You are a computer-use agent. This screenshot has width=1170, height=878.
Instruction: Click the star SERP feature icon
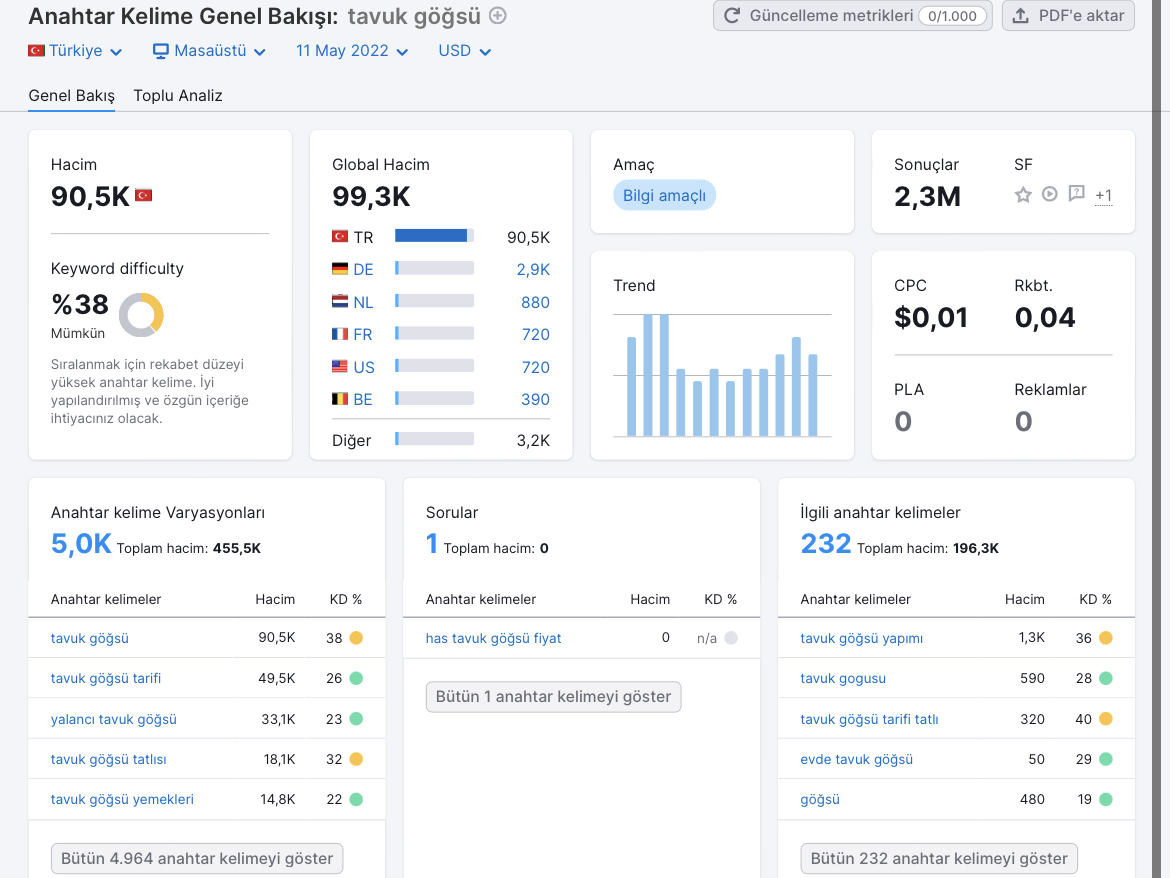[1023, 195]
